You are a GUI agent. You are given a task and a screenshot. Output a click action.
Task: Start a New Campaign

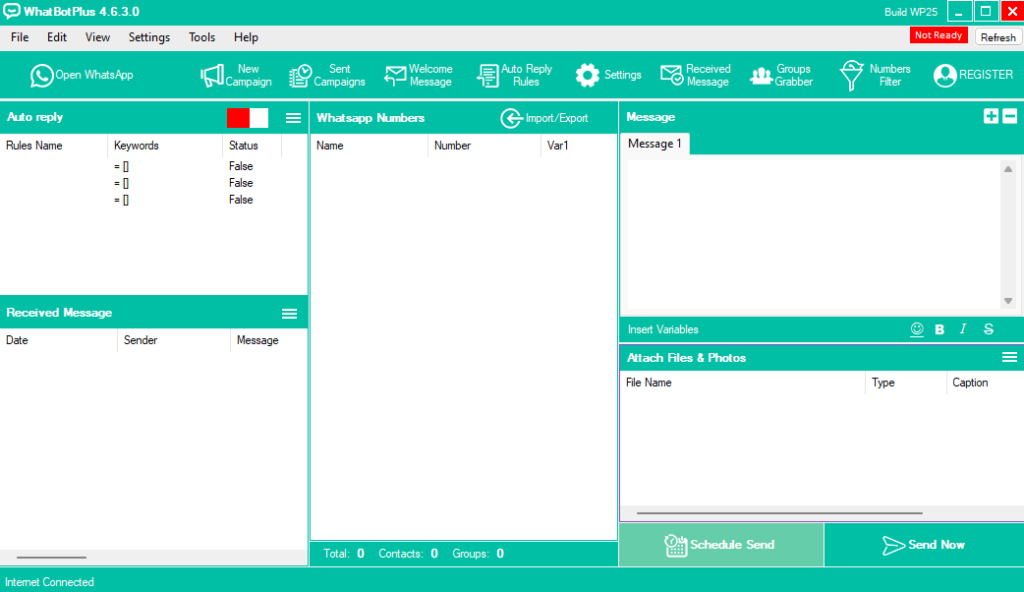[236, 75]
